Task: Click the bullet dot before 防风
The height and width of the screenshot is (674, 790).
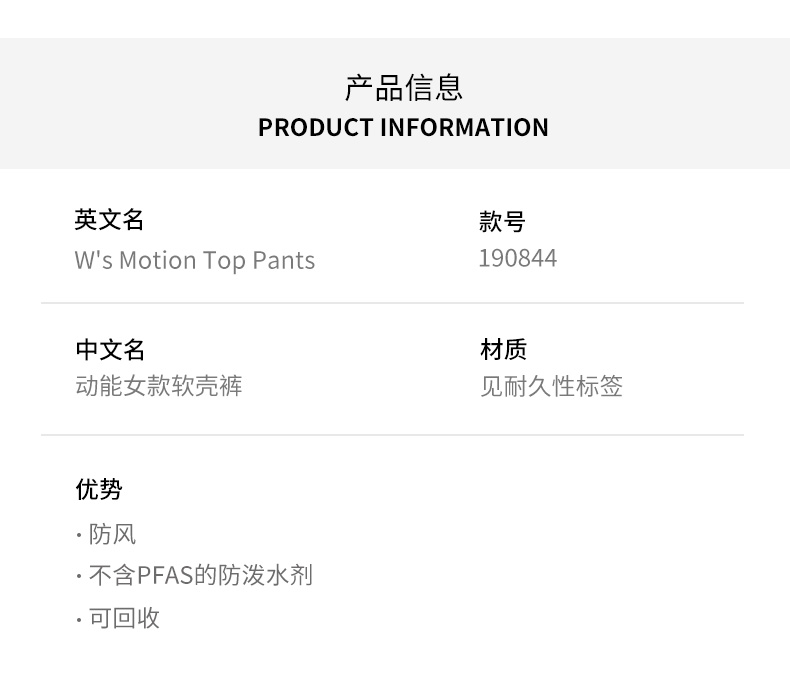Action: [79, 536]
